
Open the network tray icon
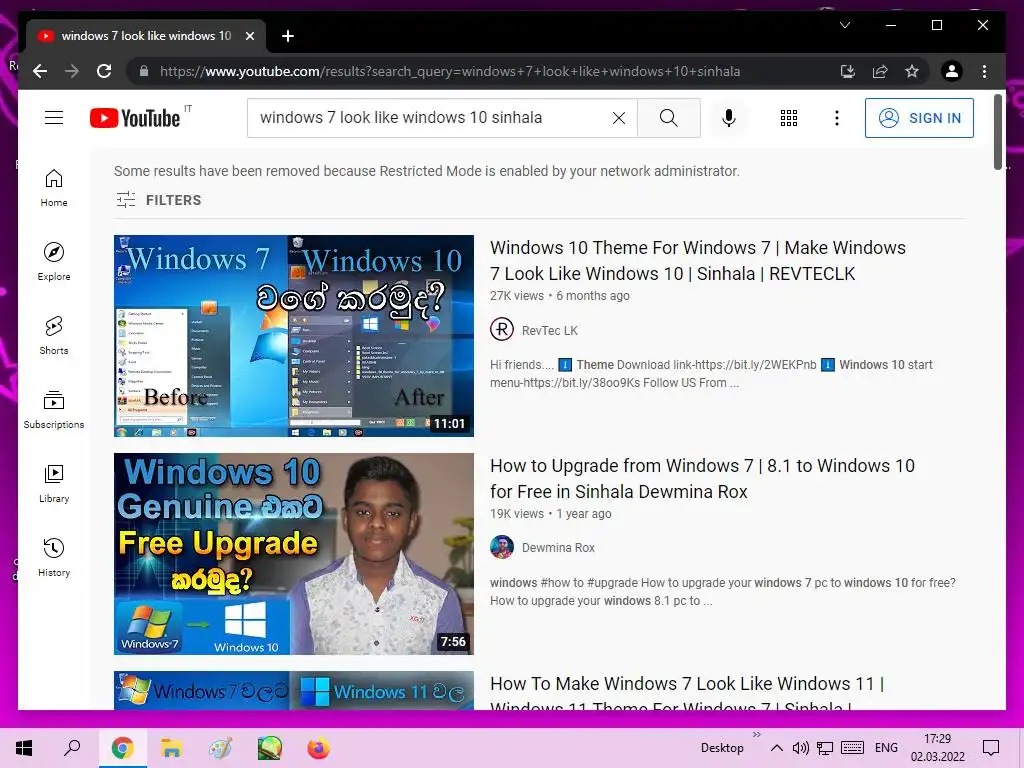click(x=825, y=748)
